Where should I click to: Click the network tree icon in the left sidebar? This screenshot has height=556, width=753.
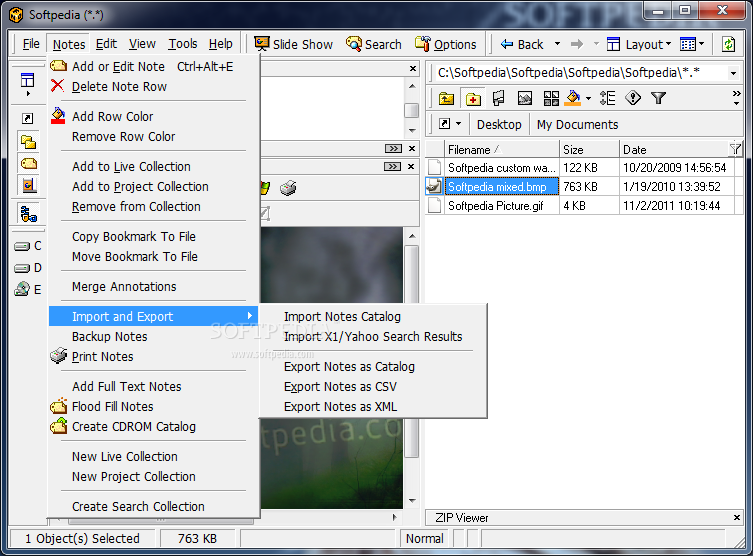[28, 214]
